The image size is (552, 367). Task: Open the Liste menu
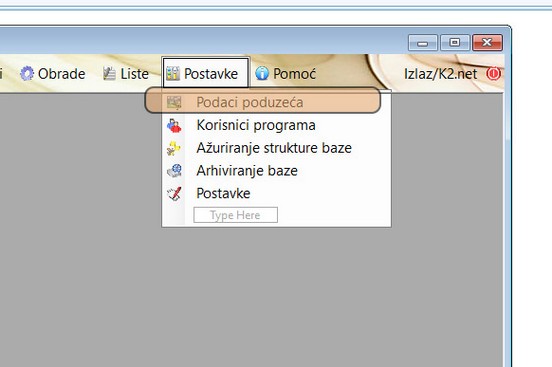tap(126, 74)
